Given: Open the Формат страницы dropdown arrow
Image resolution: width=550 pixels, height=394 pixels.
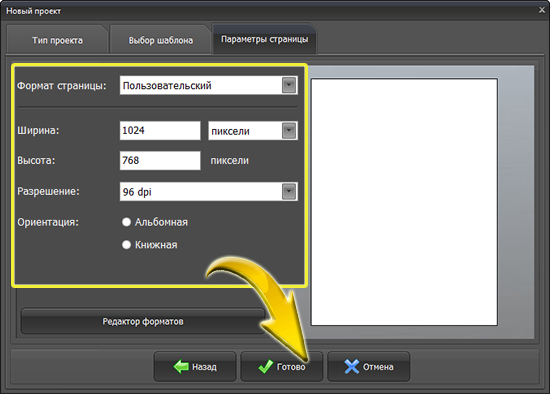Looking at the screenshot, I should [289, 85].
